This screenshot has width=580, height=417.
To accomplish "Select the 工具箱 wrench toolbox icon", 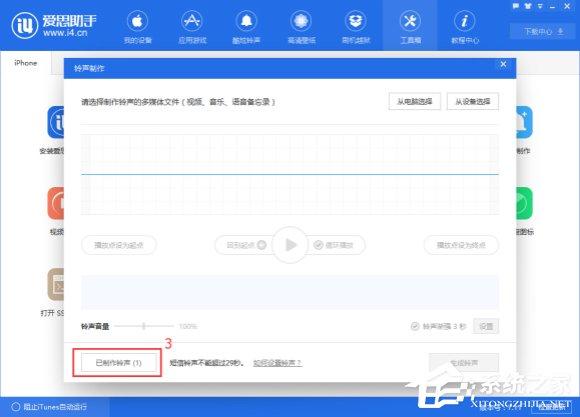I will coord(410,27).
